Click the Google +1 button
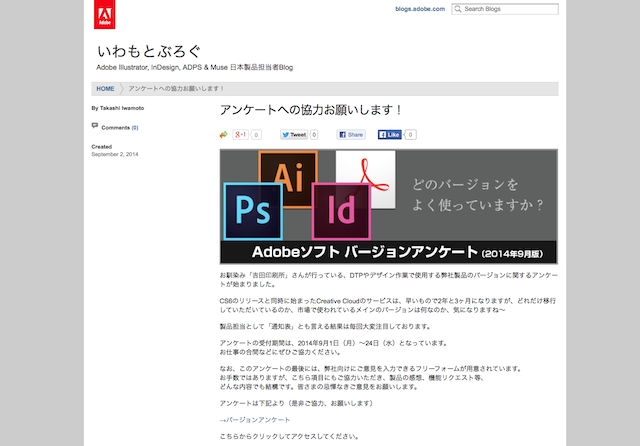640x446 pixels. [240, 134]
